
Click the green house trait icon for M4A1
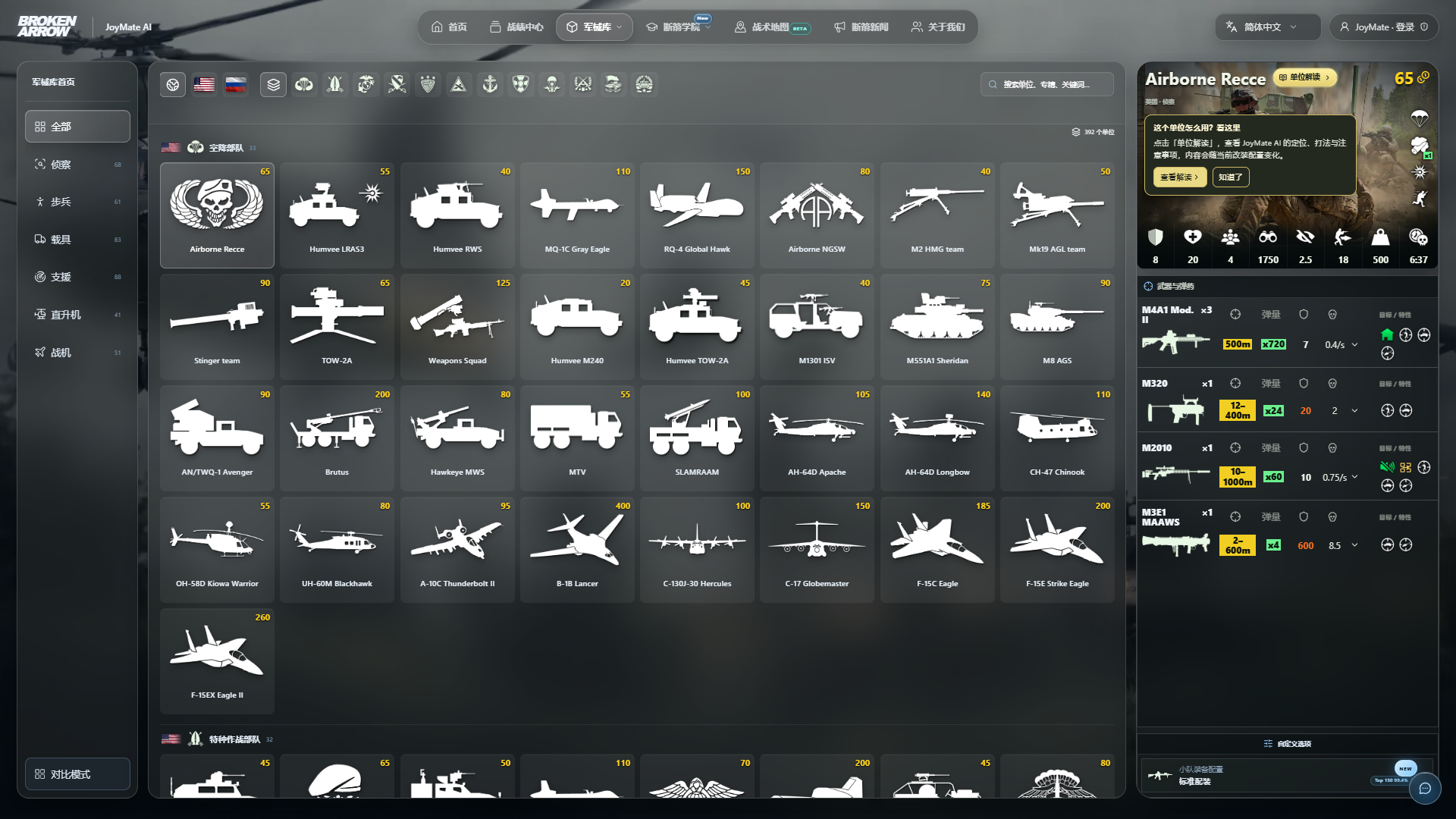tap(1387, 334)
